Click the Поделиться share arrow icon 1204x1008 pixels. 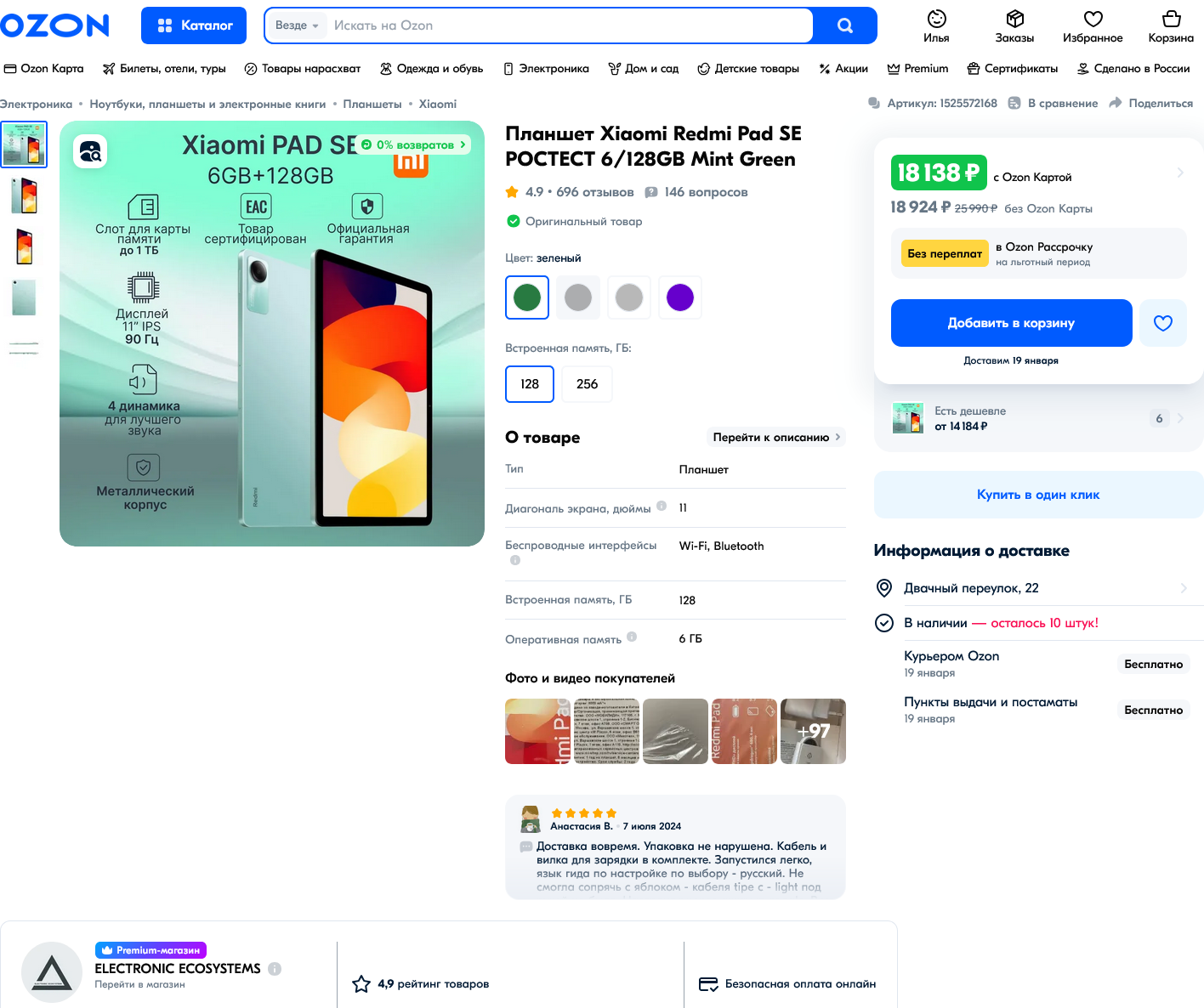tap(1115, 104)
